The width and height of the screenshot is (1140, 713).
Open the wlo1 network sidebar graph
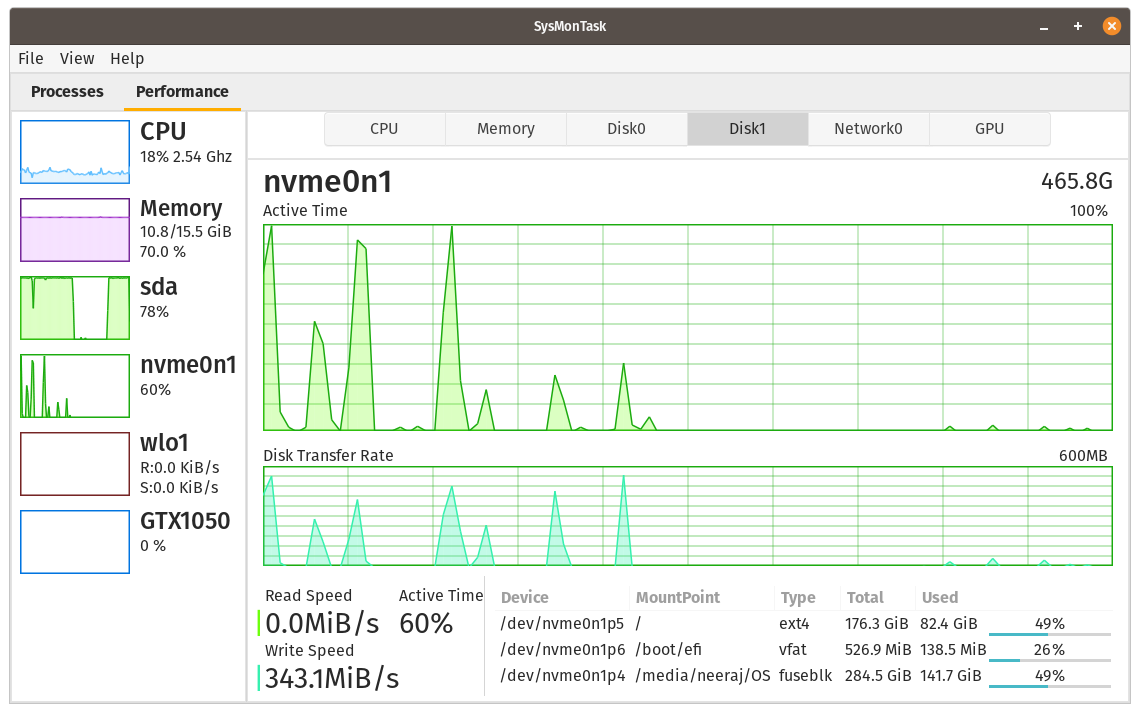(75, 463)
